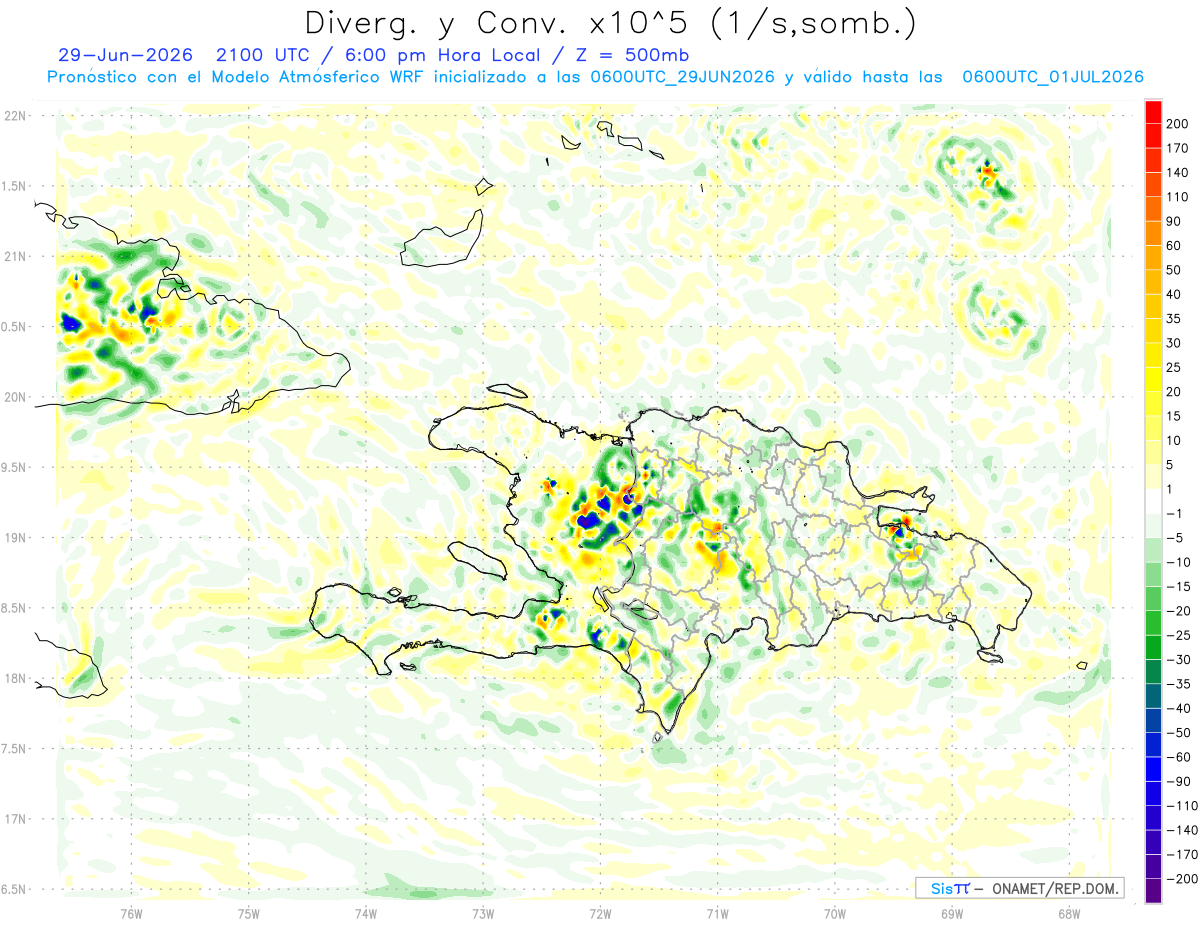Click the positive colorbar label '40'
Viewport: 1200px width, 927px height.
click(1175, 294)
